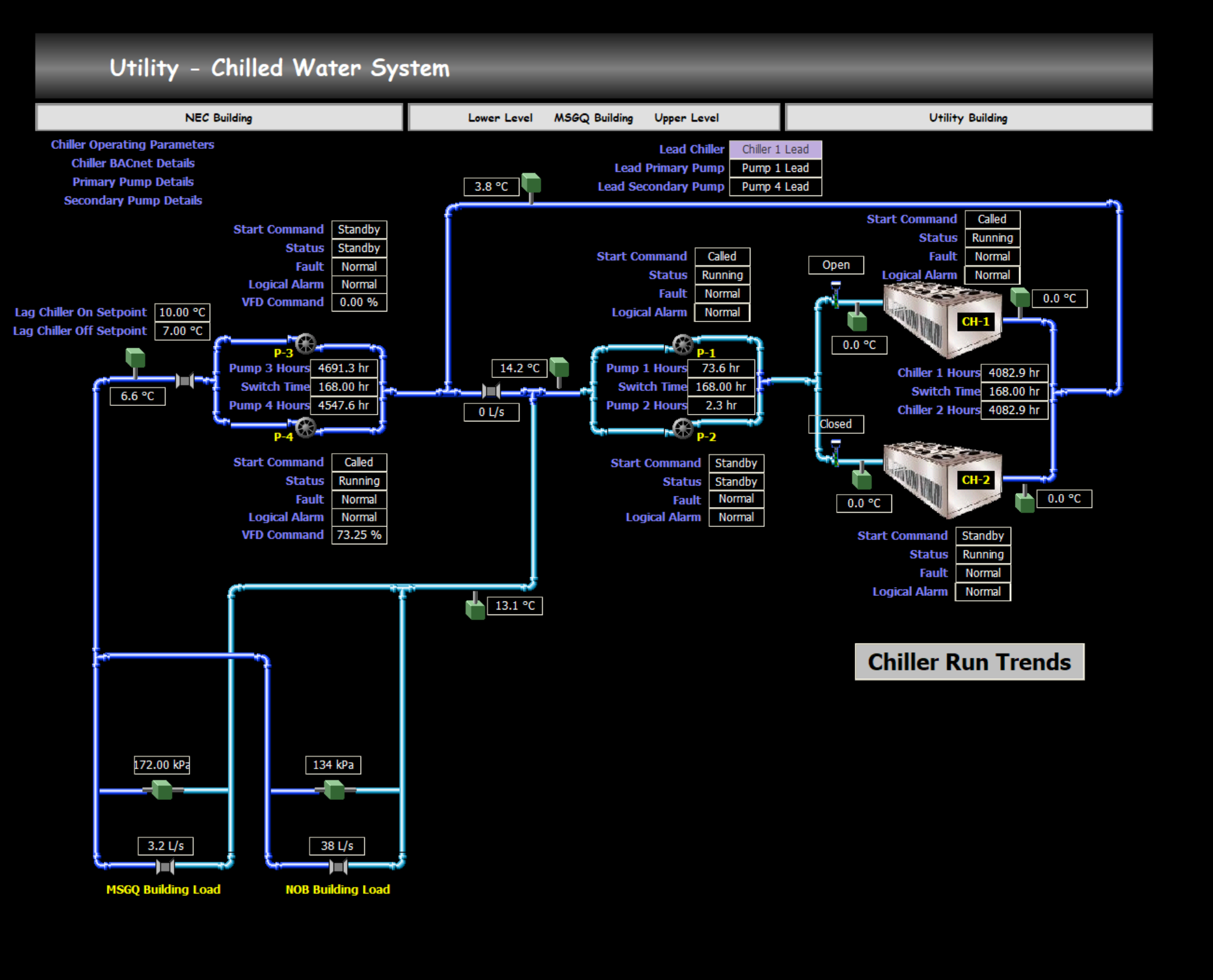
Task: Click the 0 L/s flow meter icon
Action: (x=491, y=391)
